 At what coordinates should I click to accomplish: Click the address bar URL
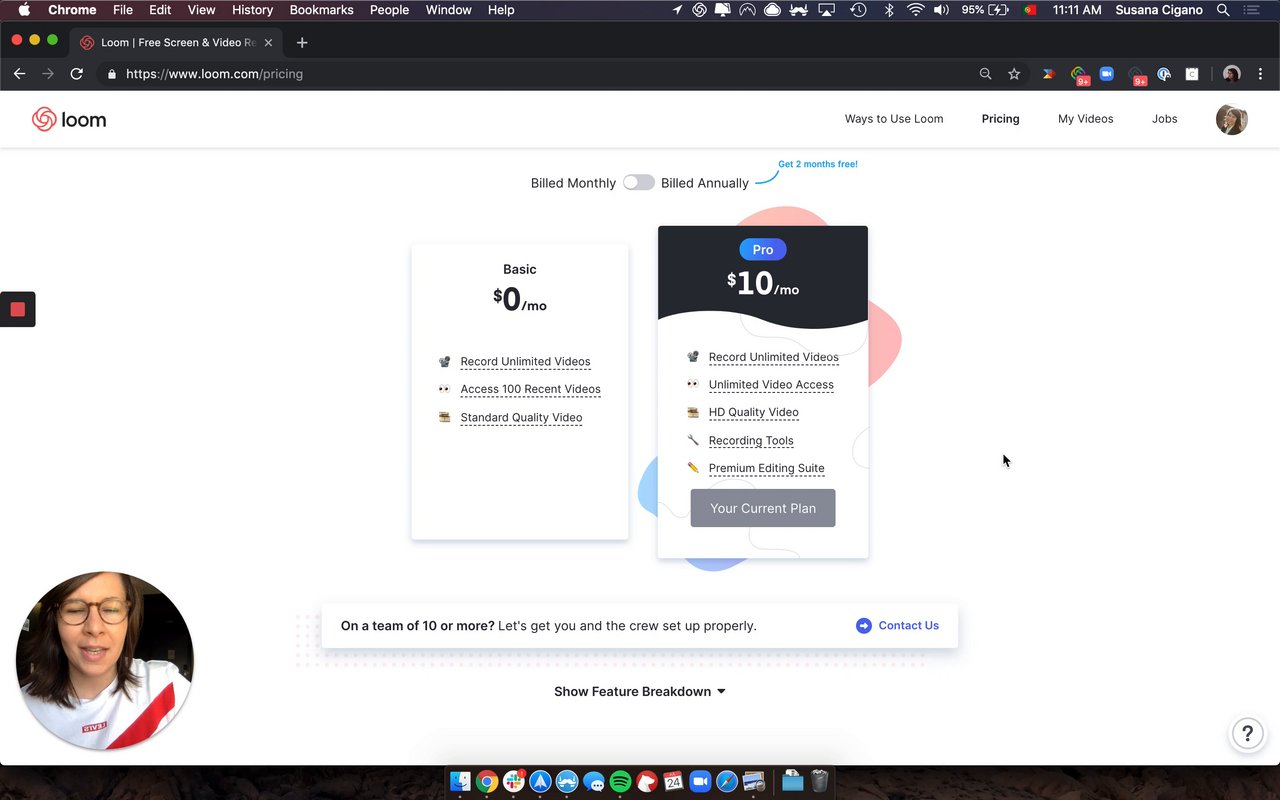coord(214,74)
